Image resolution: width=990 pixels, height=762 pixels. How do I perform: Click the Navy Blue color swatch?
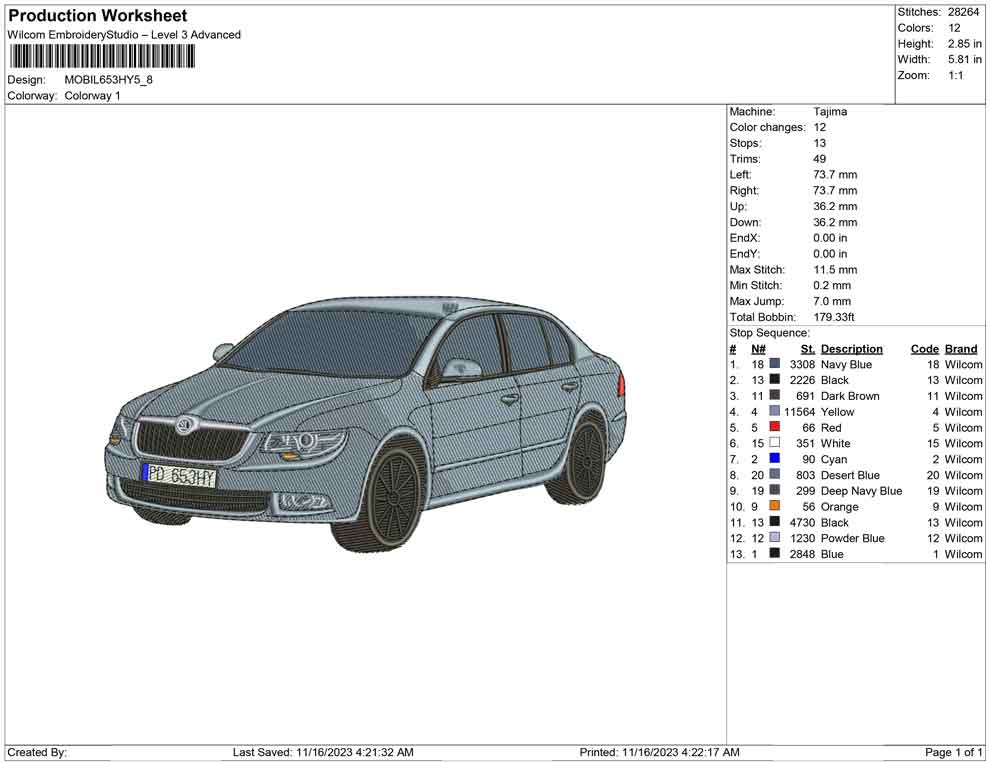click(x=775, y=365)
